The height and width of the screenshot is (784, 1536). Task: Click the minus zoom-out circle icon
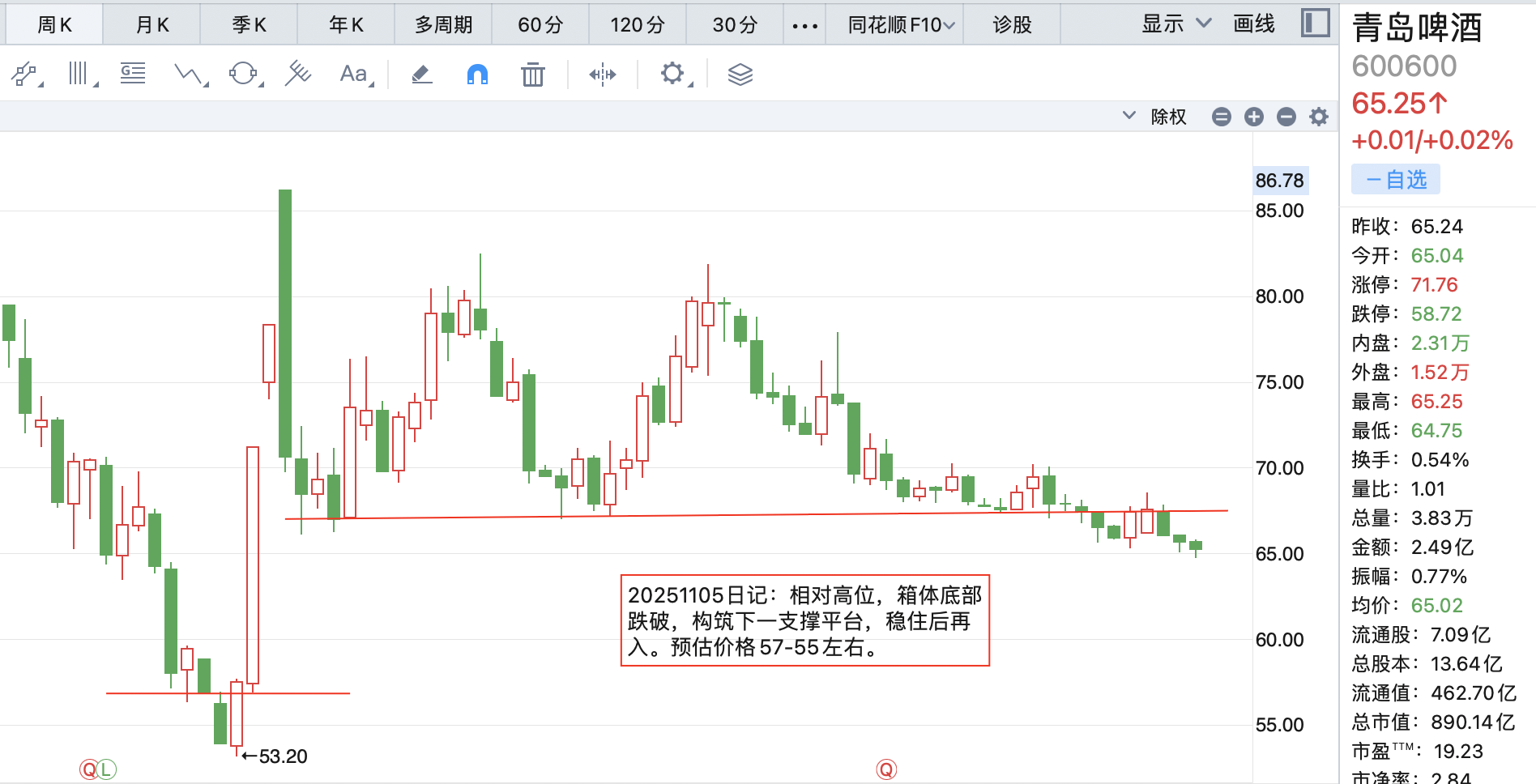1286,117
